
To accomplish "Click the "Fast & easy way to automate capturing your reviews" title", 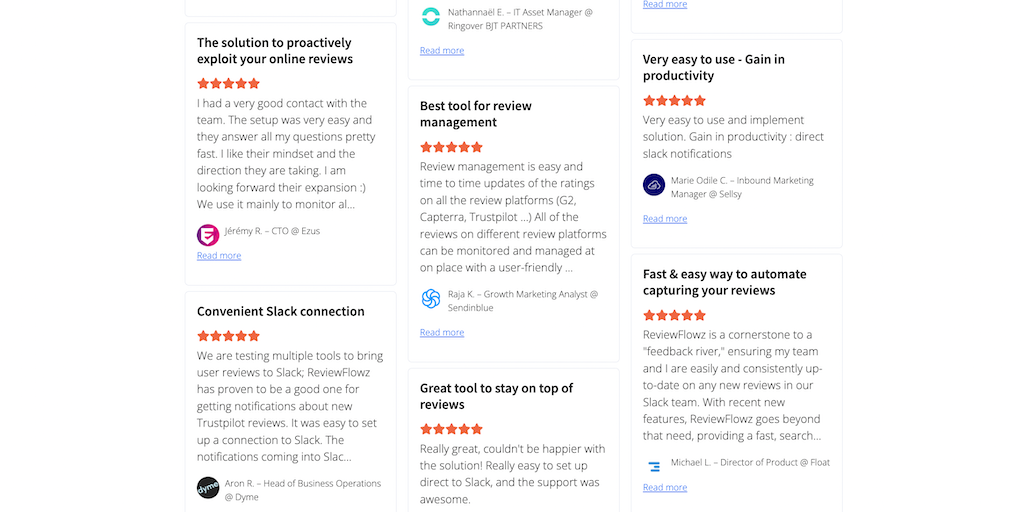I will pyautogui.click(x=724, y=282).
